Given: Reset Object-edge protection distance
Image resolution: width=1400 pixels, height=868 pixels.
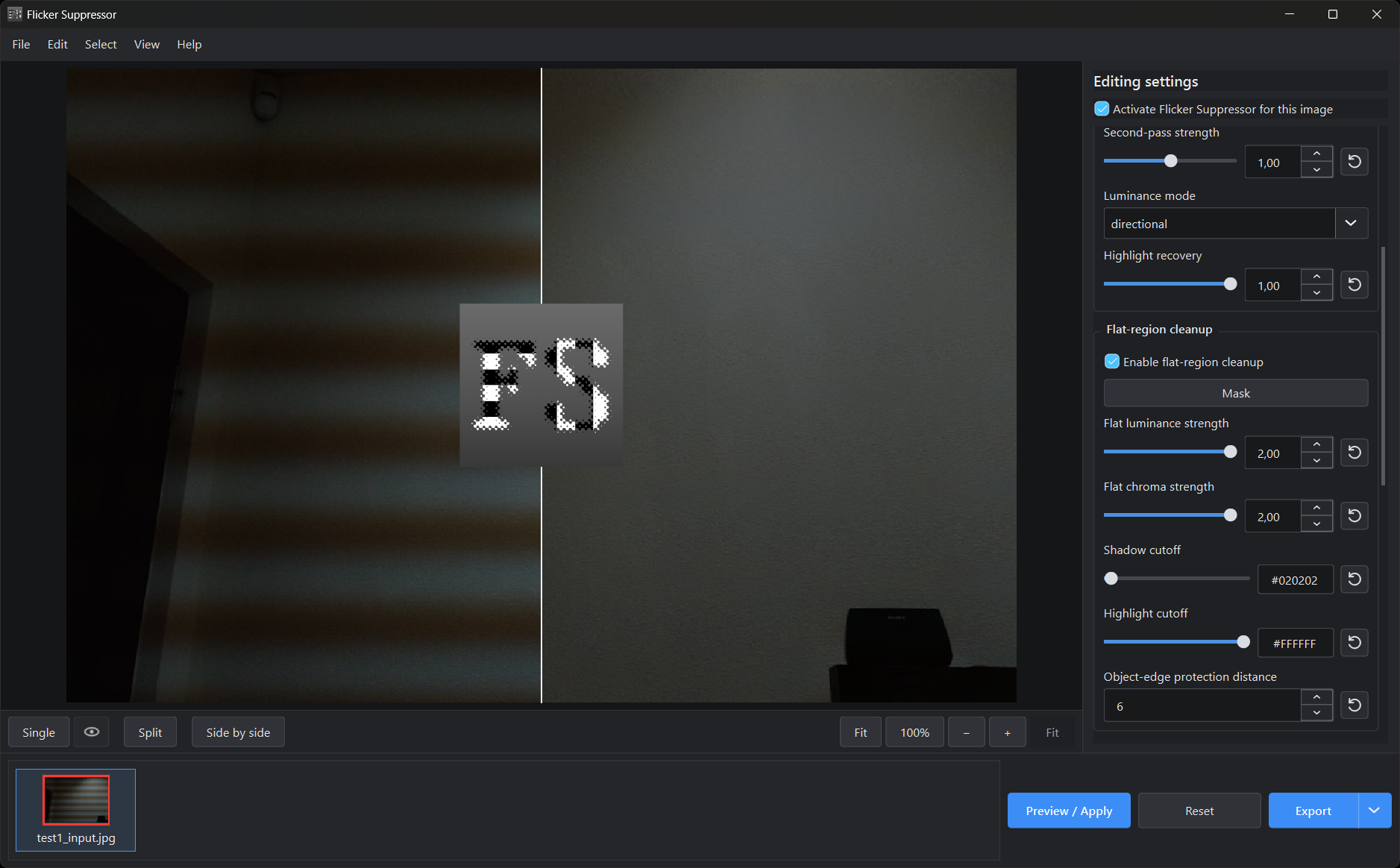Looking at the screenshot, I should click(x=1354, y=705).
